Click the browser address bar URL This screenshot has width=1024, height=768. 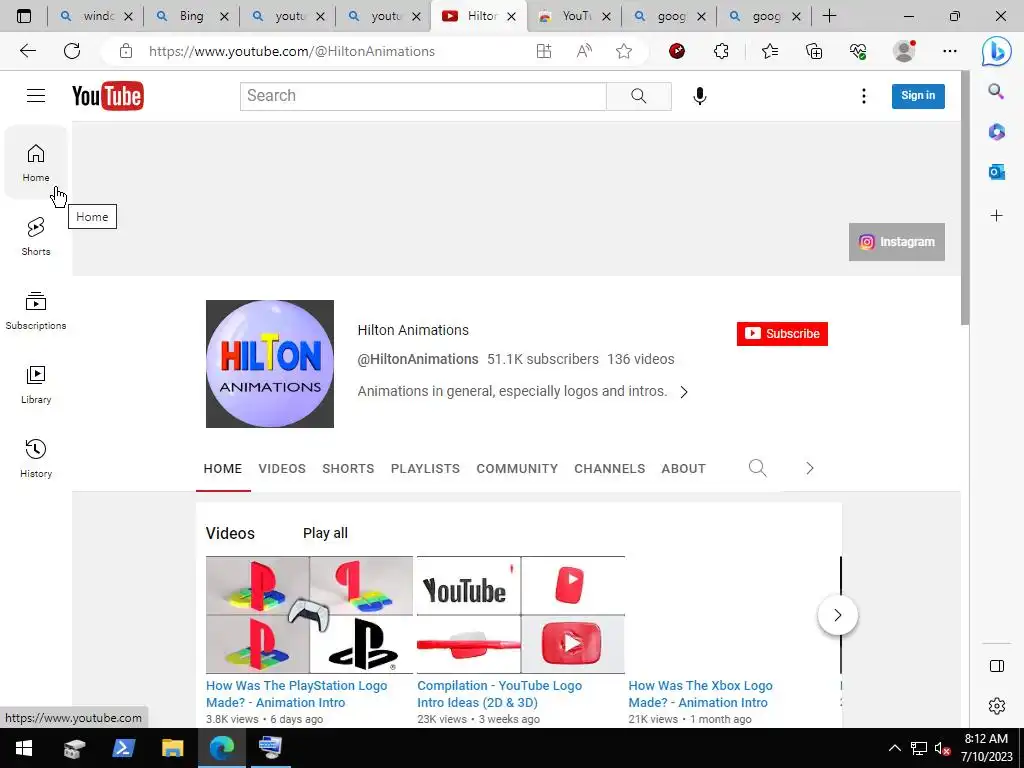tap(292, 51)
